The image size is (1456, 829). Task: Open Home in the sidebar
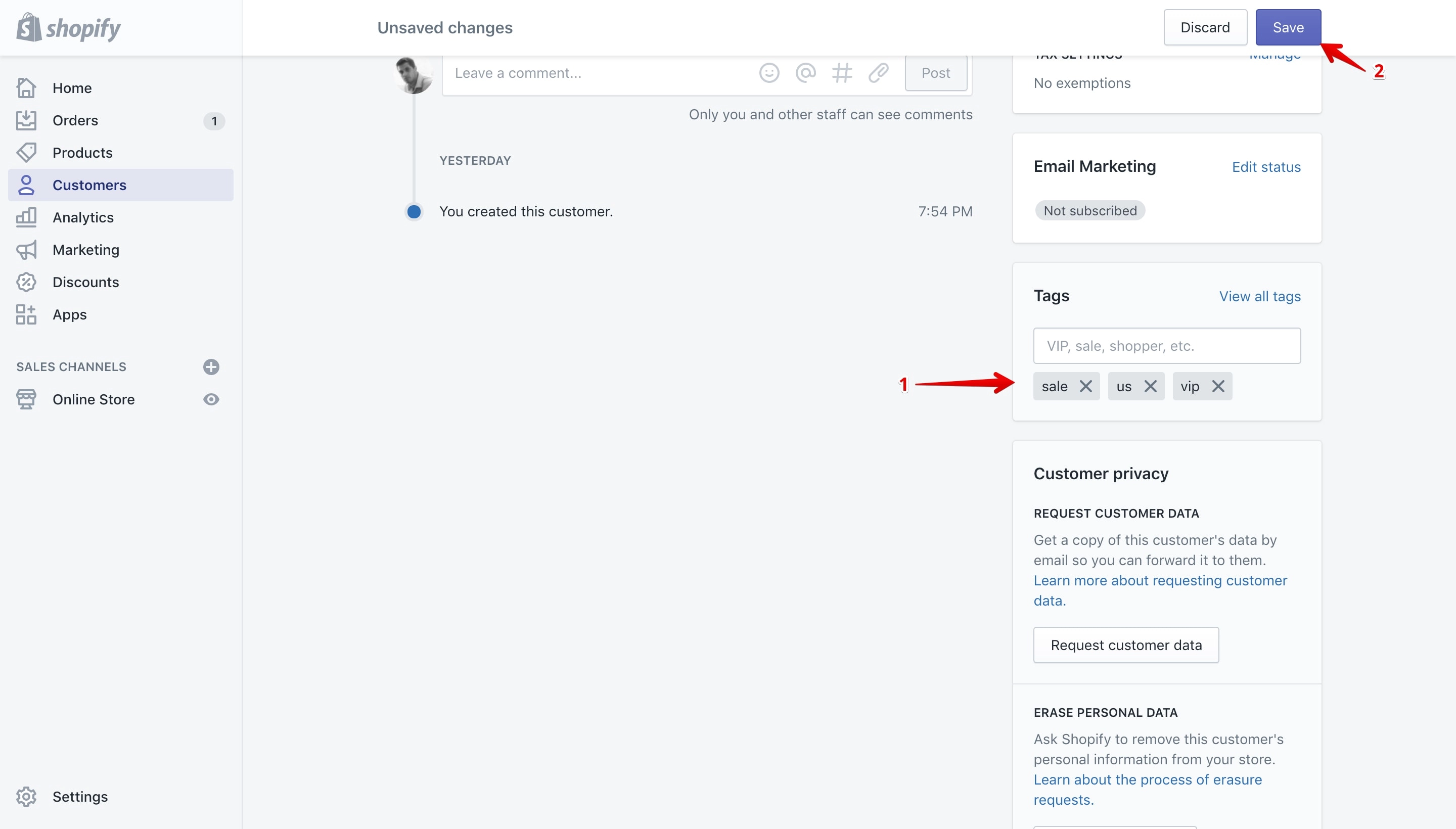(72, 87)
